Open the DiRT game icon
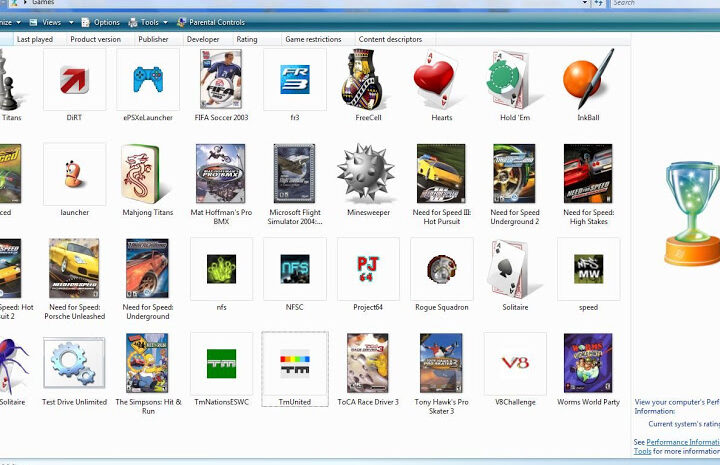 pos(74,80)
